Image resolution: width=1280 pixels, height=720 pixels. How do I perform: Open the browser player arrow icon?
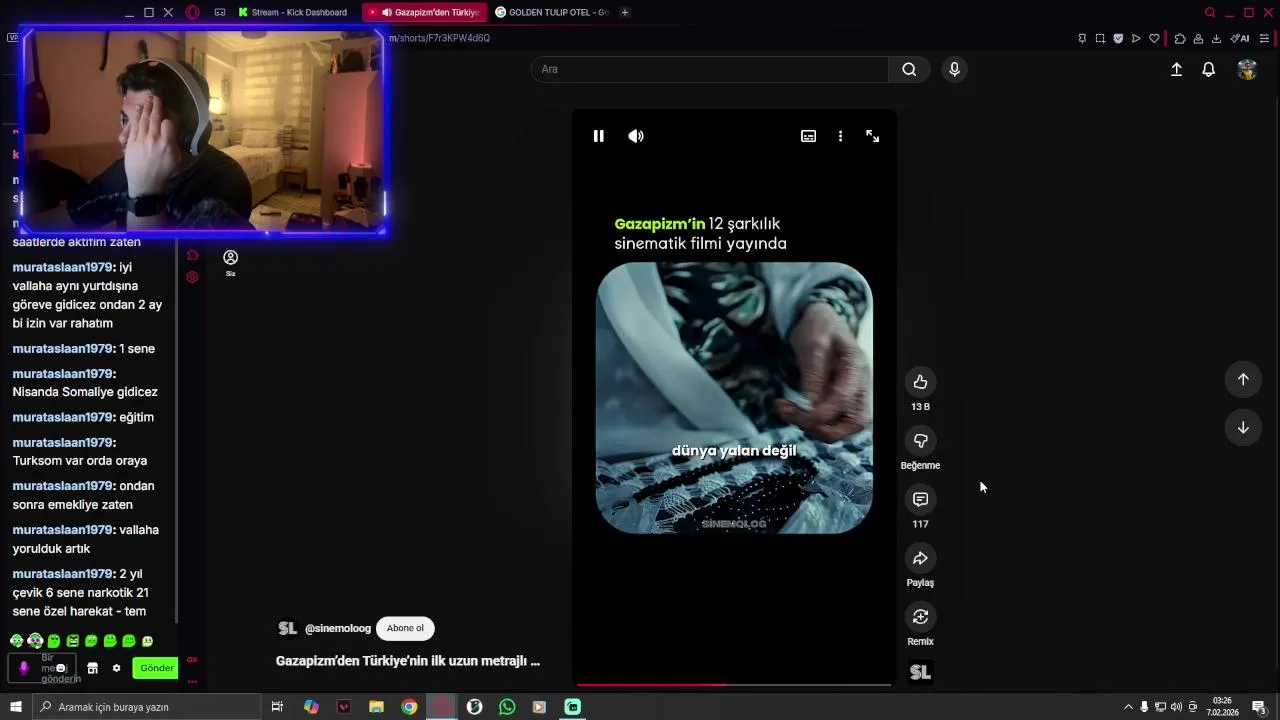1136,38
